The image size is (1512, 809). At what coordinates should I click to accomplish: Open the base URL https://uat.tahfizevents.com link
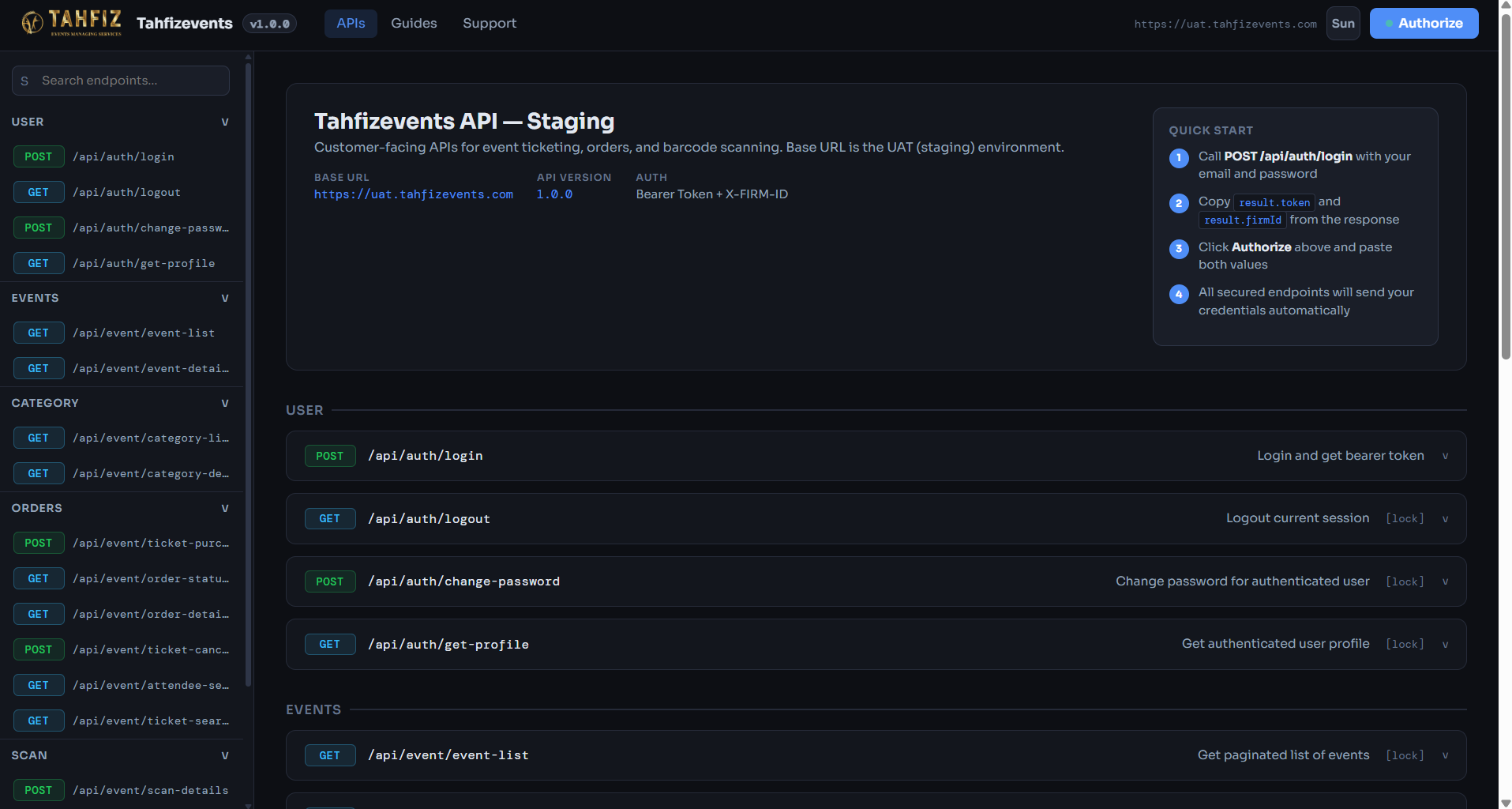(x=414, y=194)
